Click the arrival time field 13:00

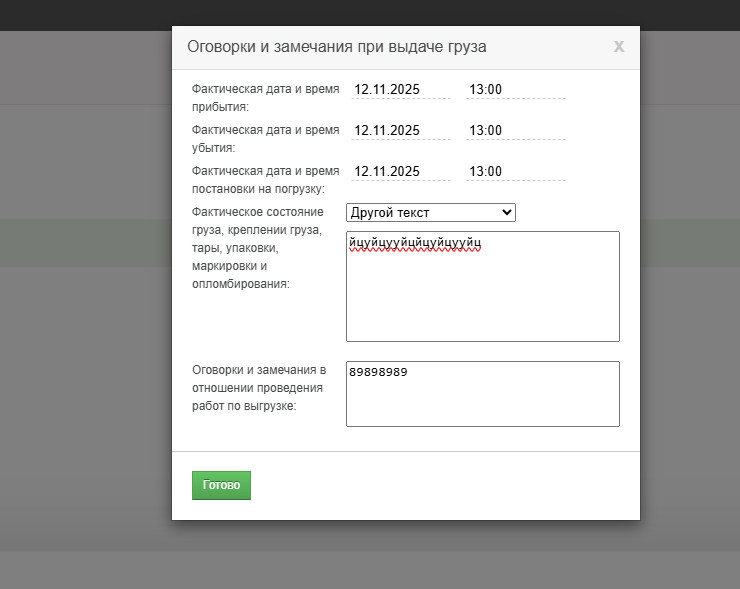pyautogui.click(x=515, y=89)
